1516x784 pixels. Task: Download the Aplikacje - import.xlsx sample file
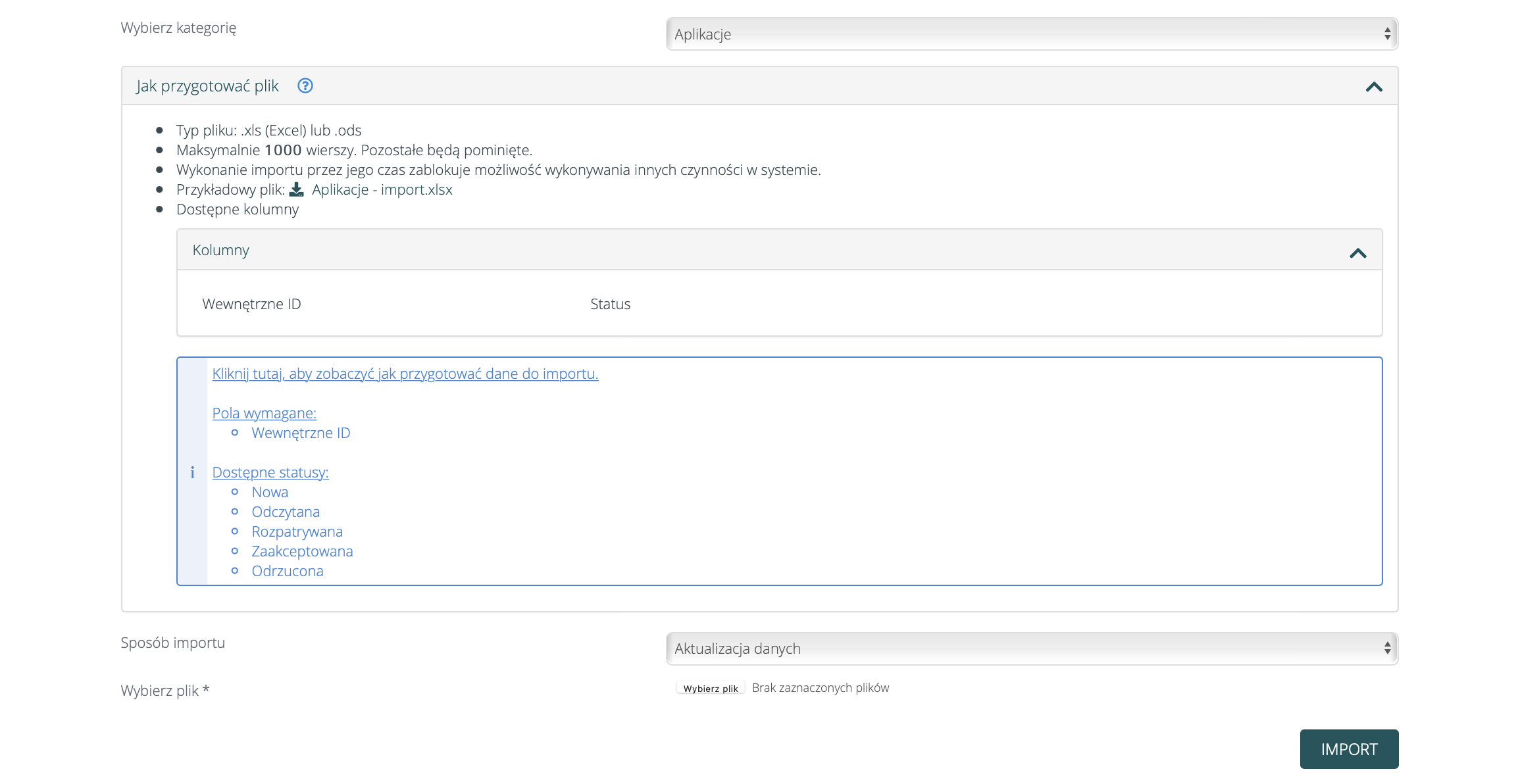pos(382,189)
